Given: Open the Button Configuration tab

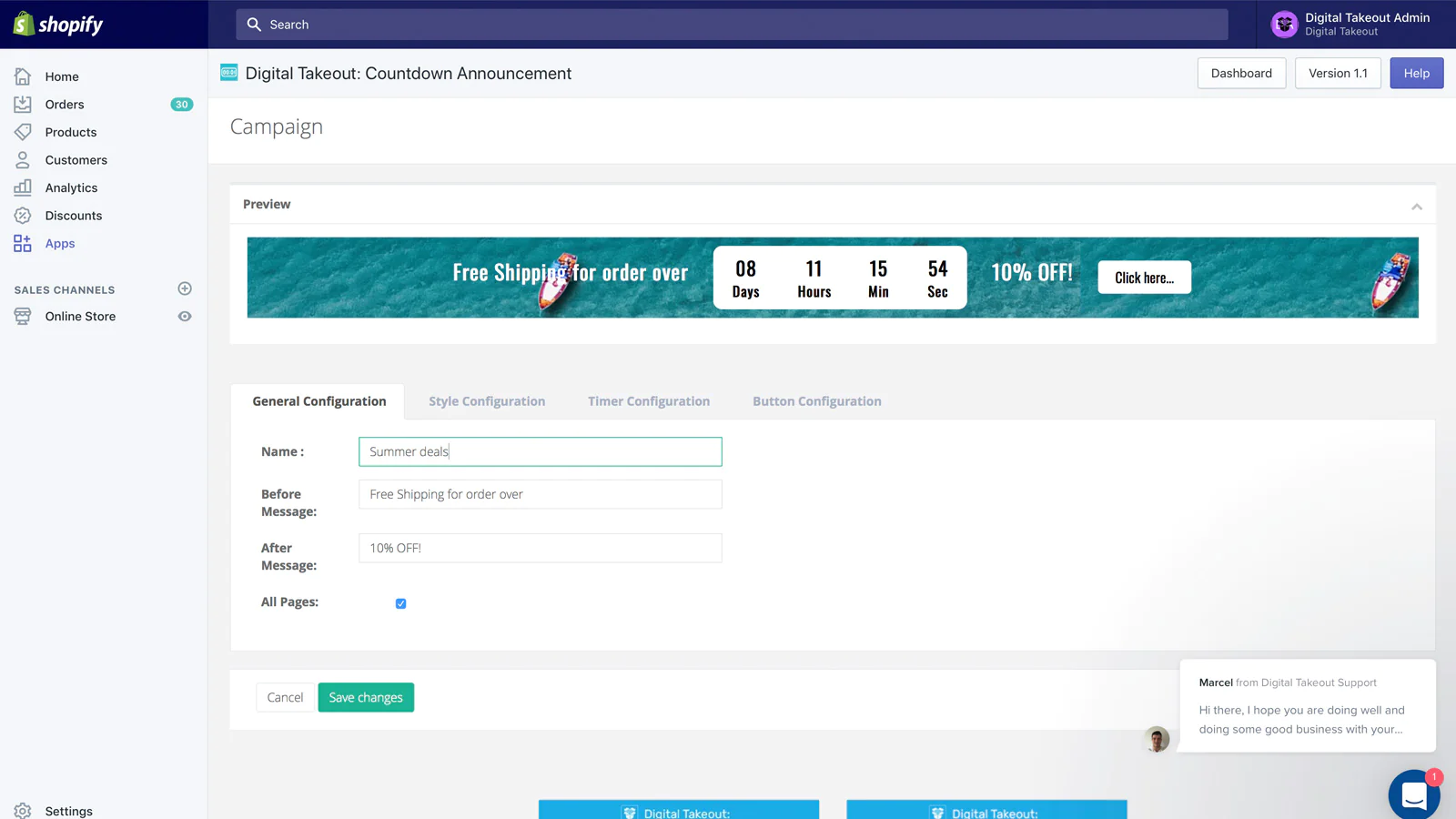Looking at the screenshot, I should pyautogui.click(x=817, y=401).
